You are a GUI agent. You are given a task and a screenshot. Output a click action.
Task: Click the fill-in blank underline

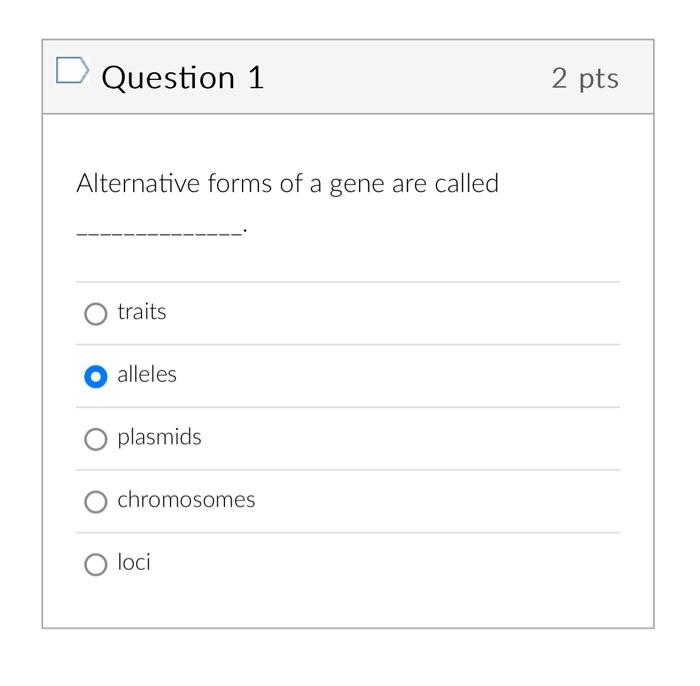160,231
